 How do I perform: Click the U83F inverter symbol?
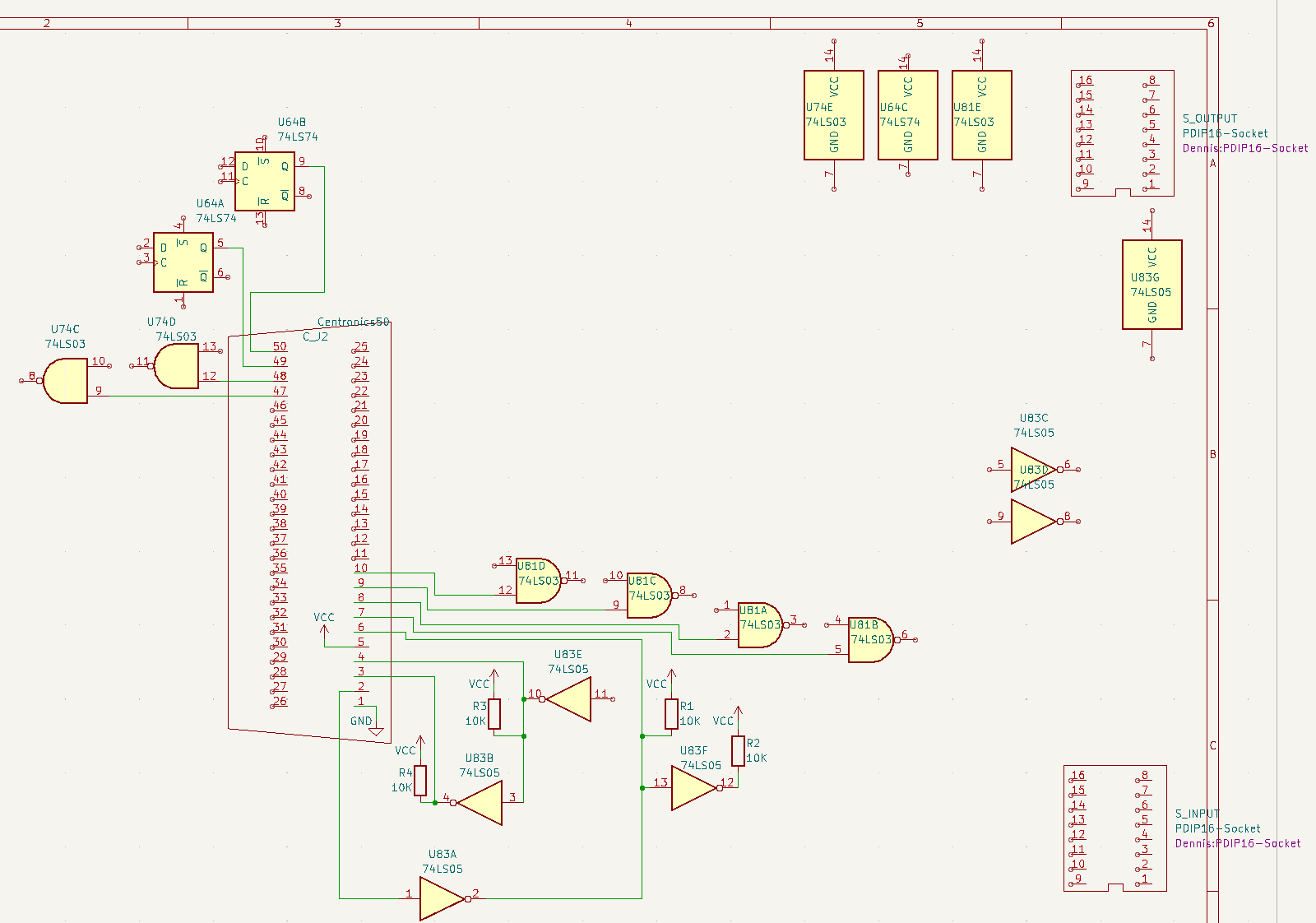point(694,788)
